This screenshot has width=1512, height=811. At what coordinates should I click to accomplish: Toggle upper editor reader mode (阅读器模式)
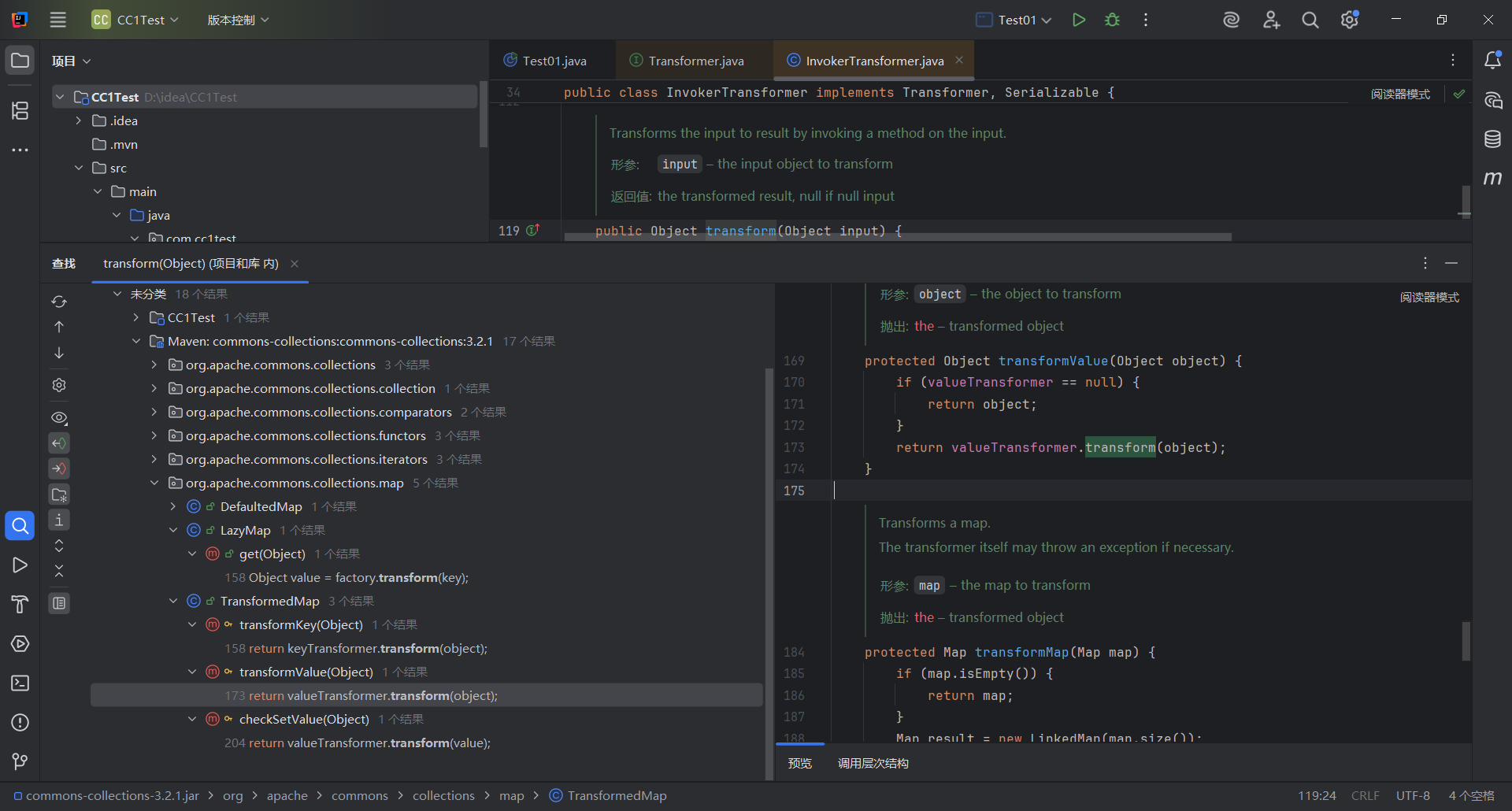click(x=1400, y=94)
